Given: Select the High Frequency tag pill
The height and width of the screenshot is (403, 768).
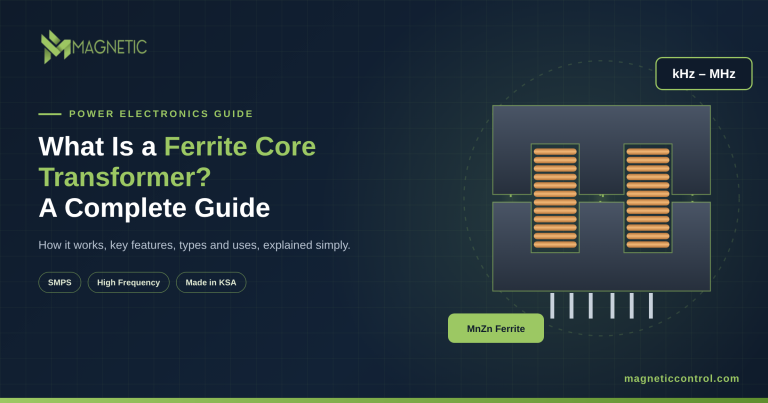Looking at the screenshot, I should 128,283.
